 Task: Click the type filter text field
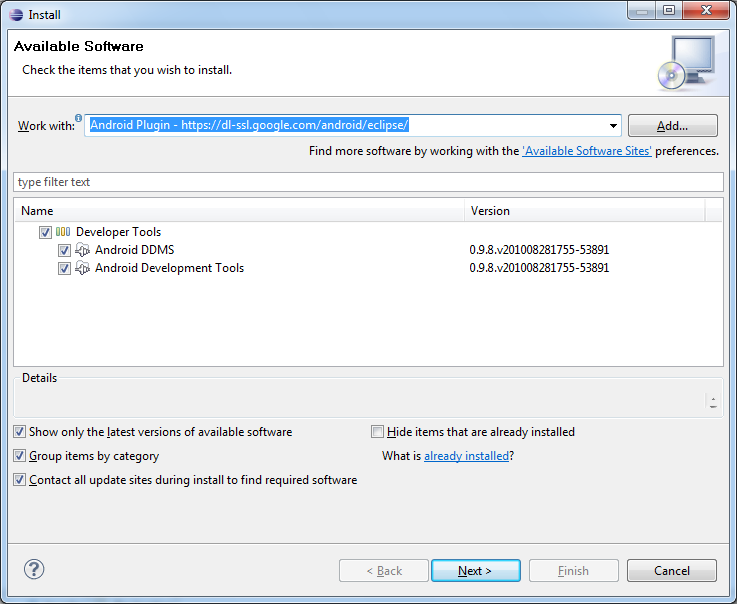[x=368, y=182]
